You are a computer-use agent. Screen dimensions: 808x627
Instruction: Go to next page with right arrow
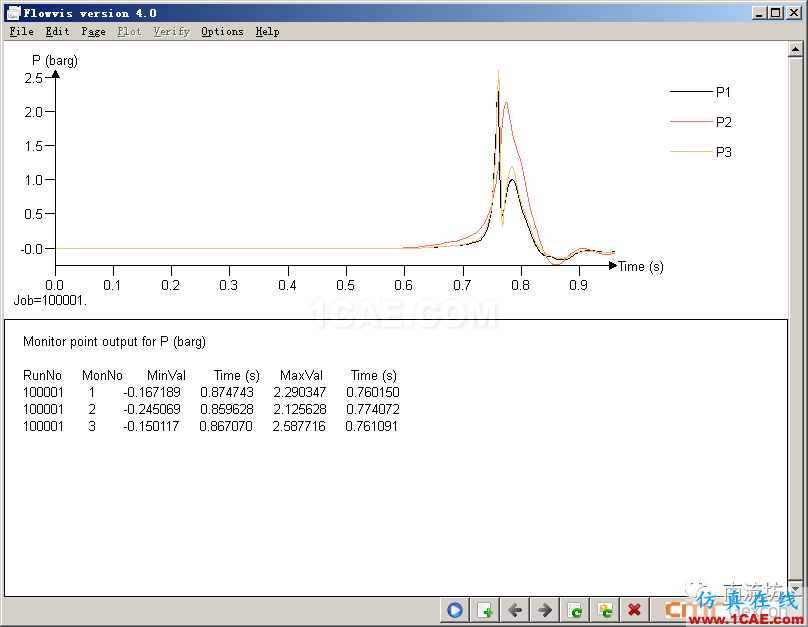tap(545, 611)
